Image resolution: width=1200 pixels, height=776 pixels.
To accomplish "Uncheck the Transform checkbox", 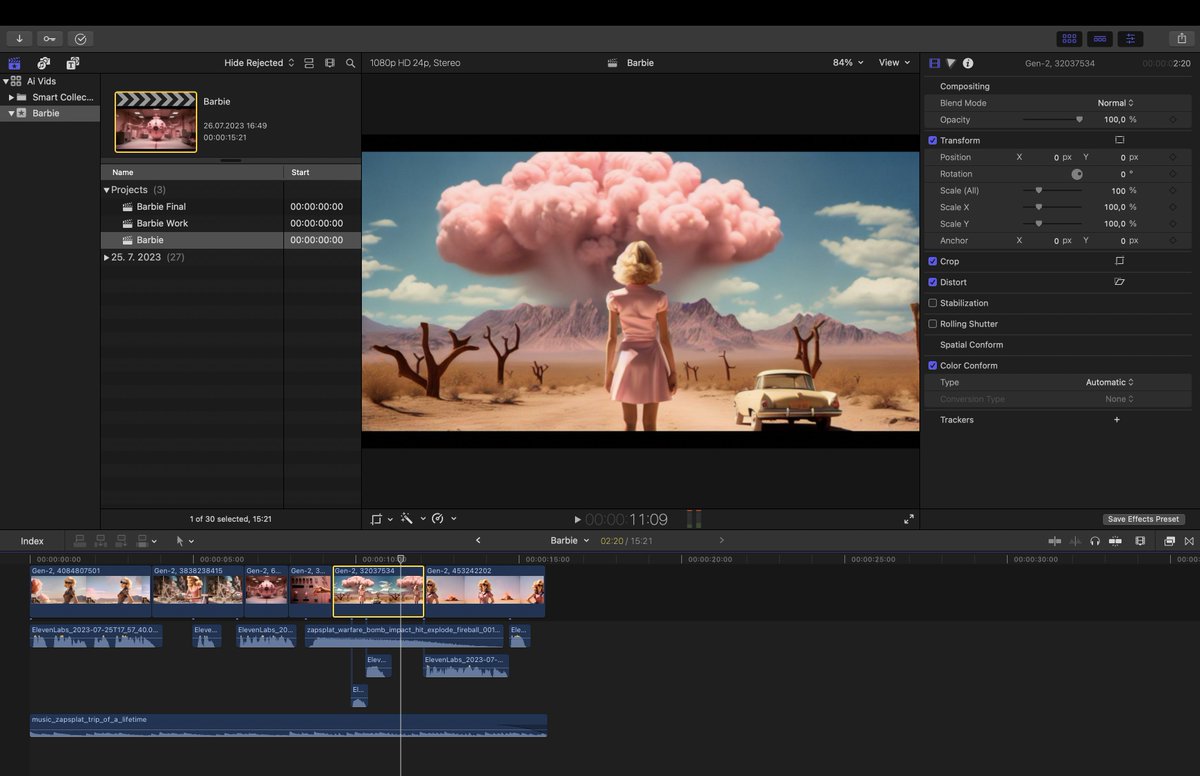I will pyautogui.click(x=933, y=141).
